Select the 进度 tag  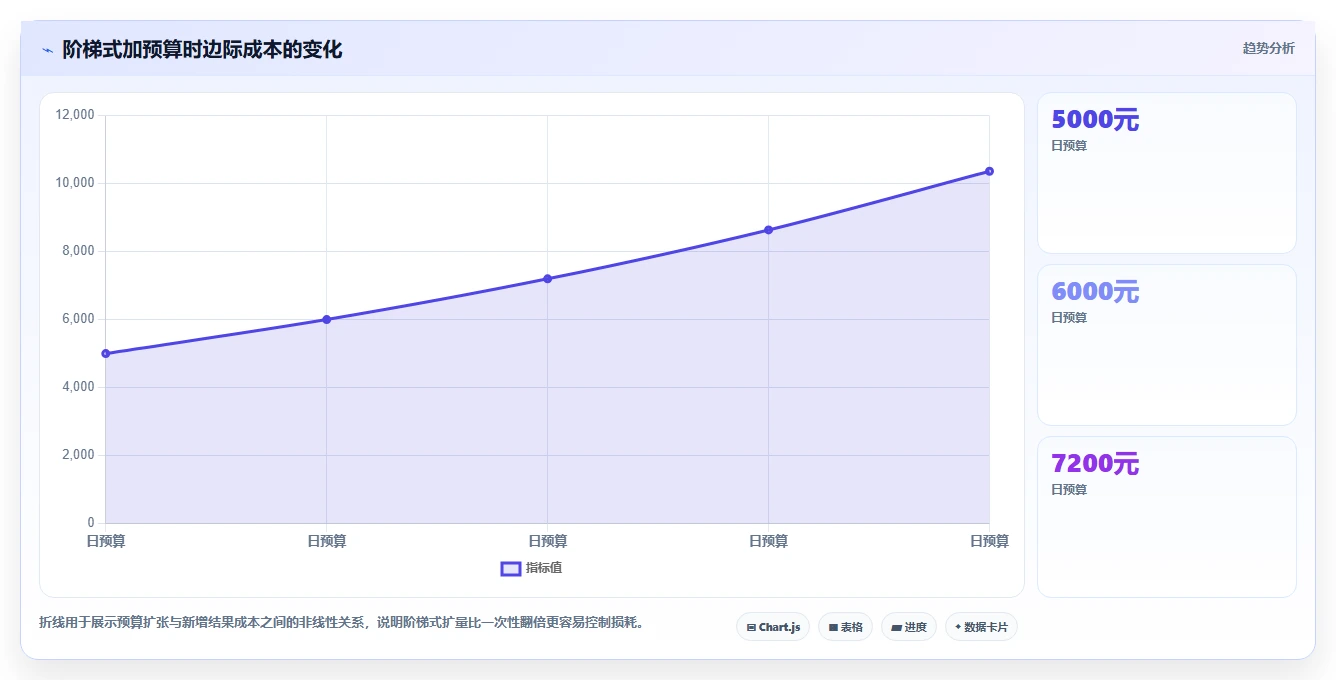[x=909, y=627]
